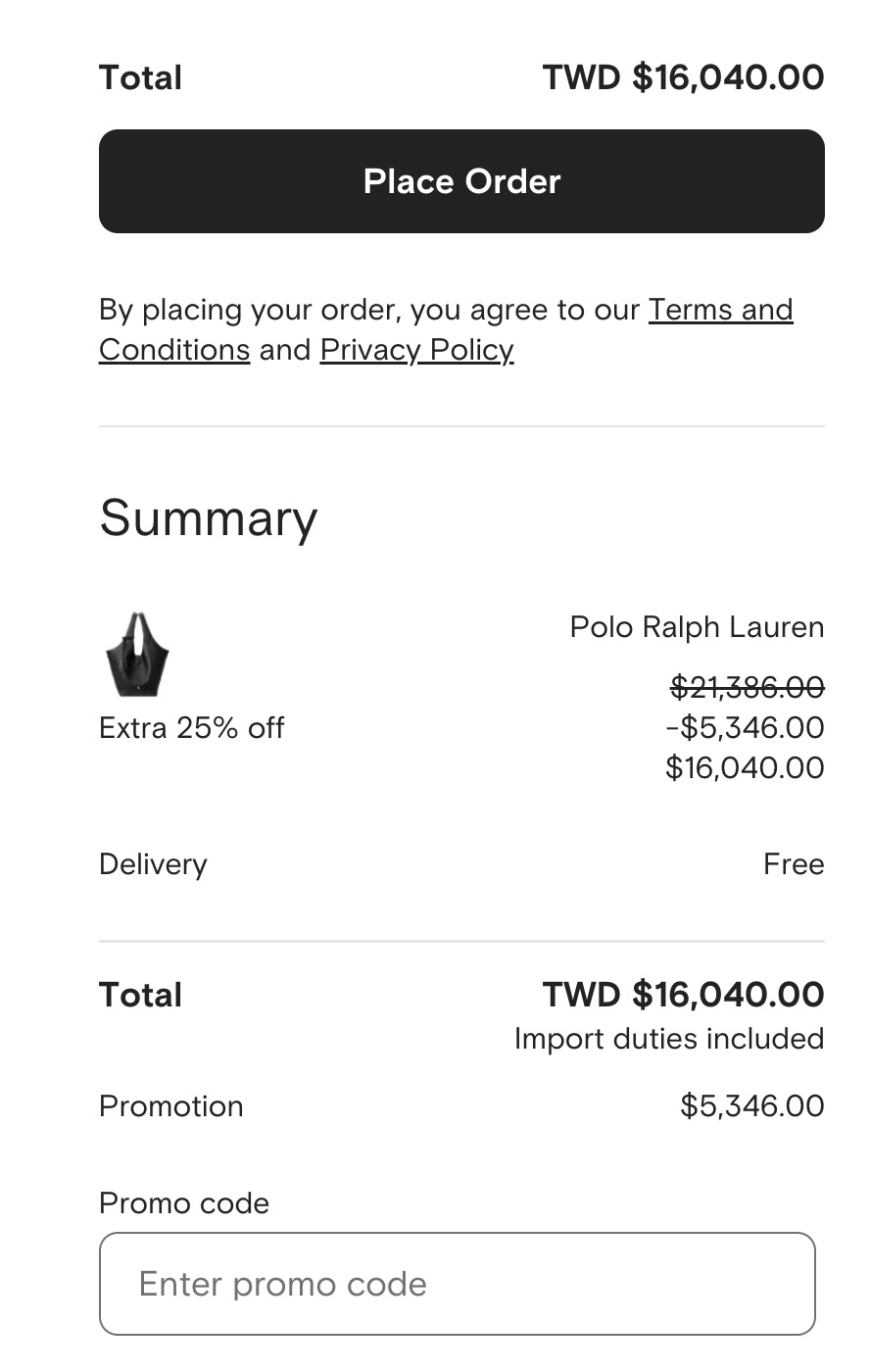This screenshot has width=870, height=1372.
Task: Click the item's $16,040.00 discounted price
Action: [x=745, y=767]
